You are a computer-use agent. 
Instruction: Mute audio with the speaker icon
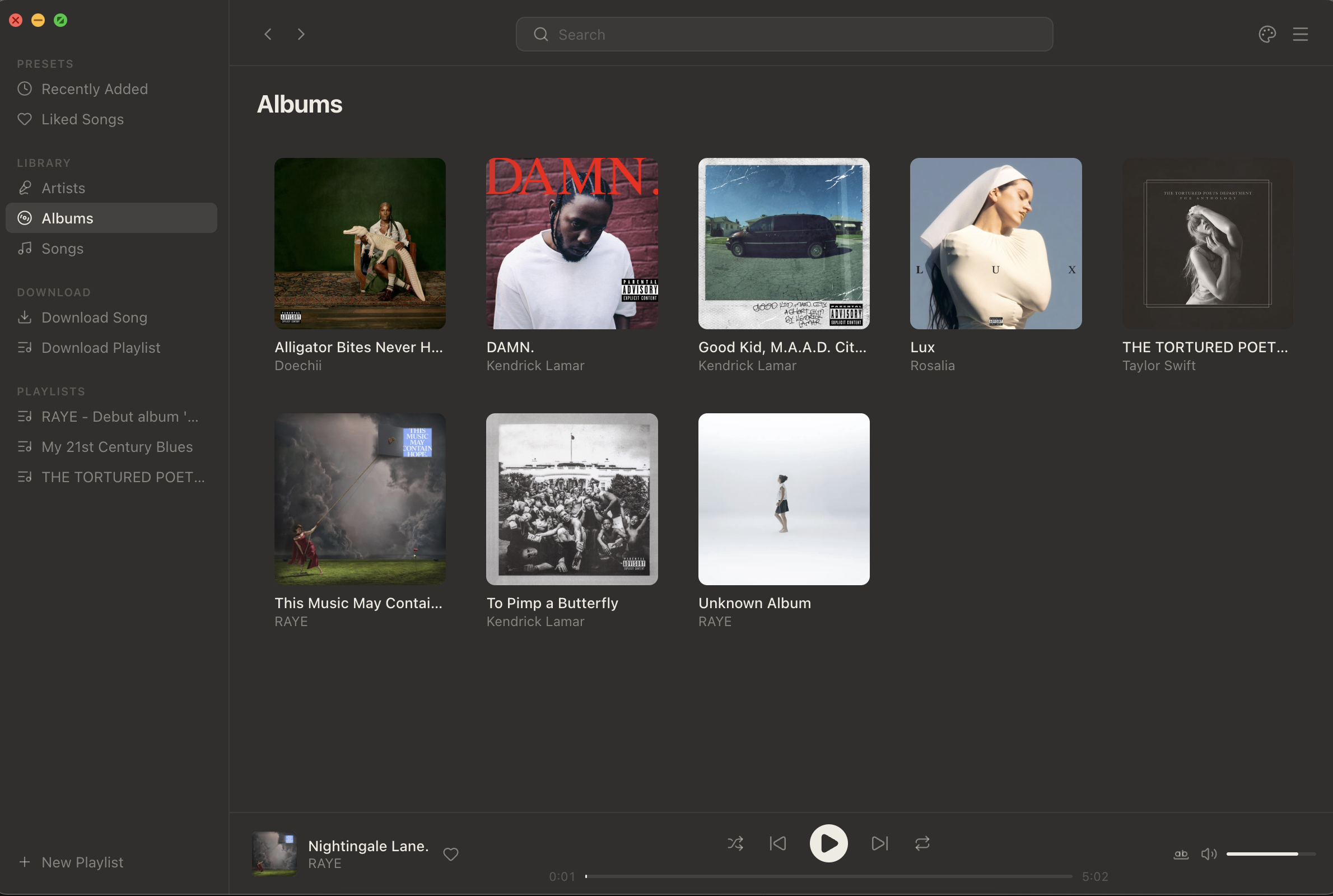coord(1208,853)
